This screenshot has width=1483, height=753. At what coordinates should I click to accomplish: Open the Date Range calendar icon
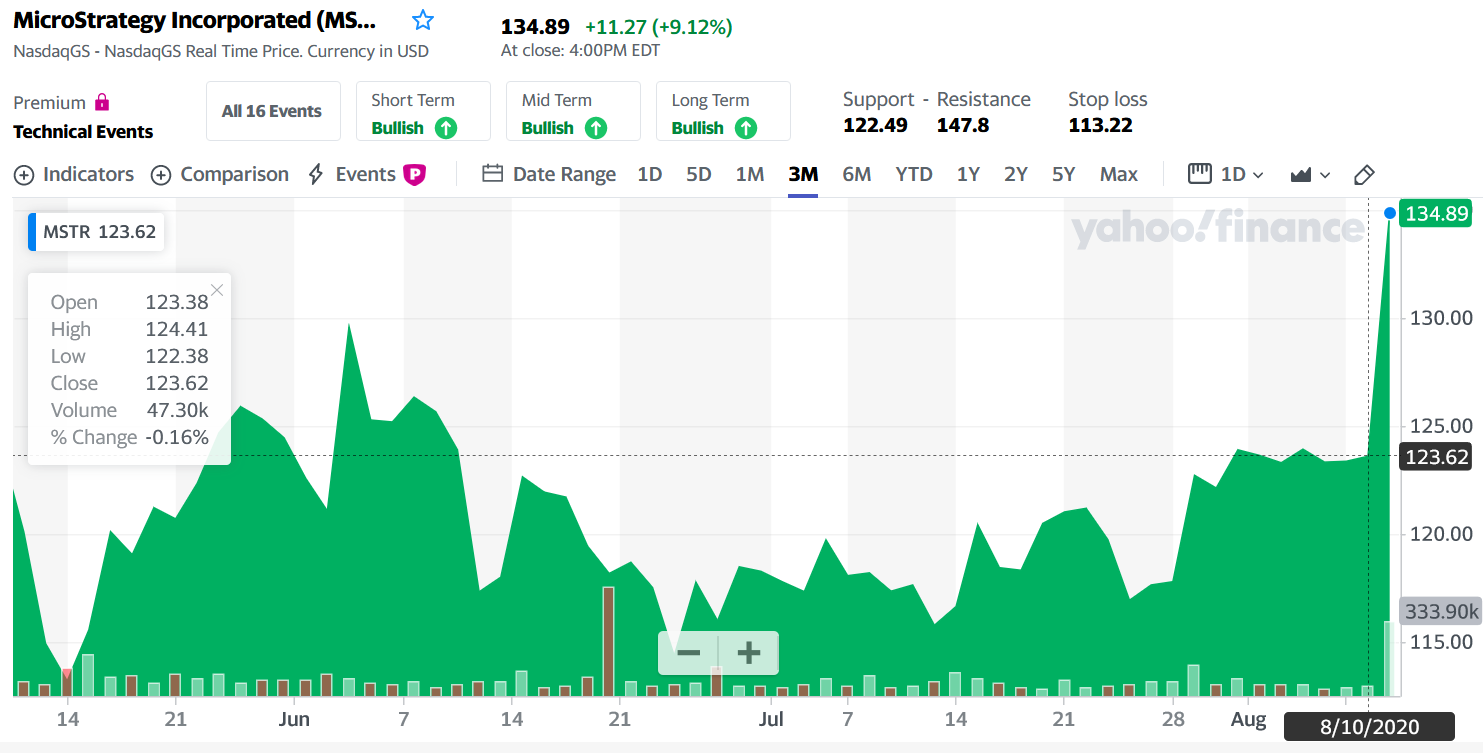point(492,174)
